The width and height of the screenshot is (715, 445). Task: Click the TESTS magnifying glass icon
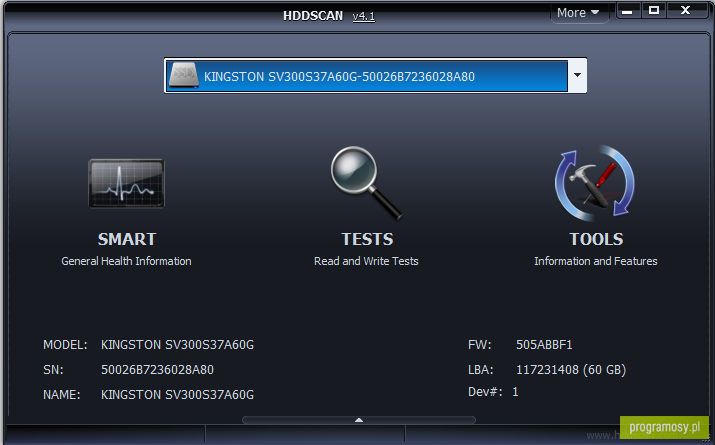click(x=366, y=183)
